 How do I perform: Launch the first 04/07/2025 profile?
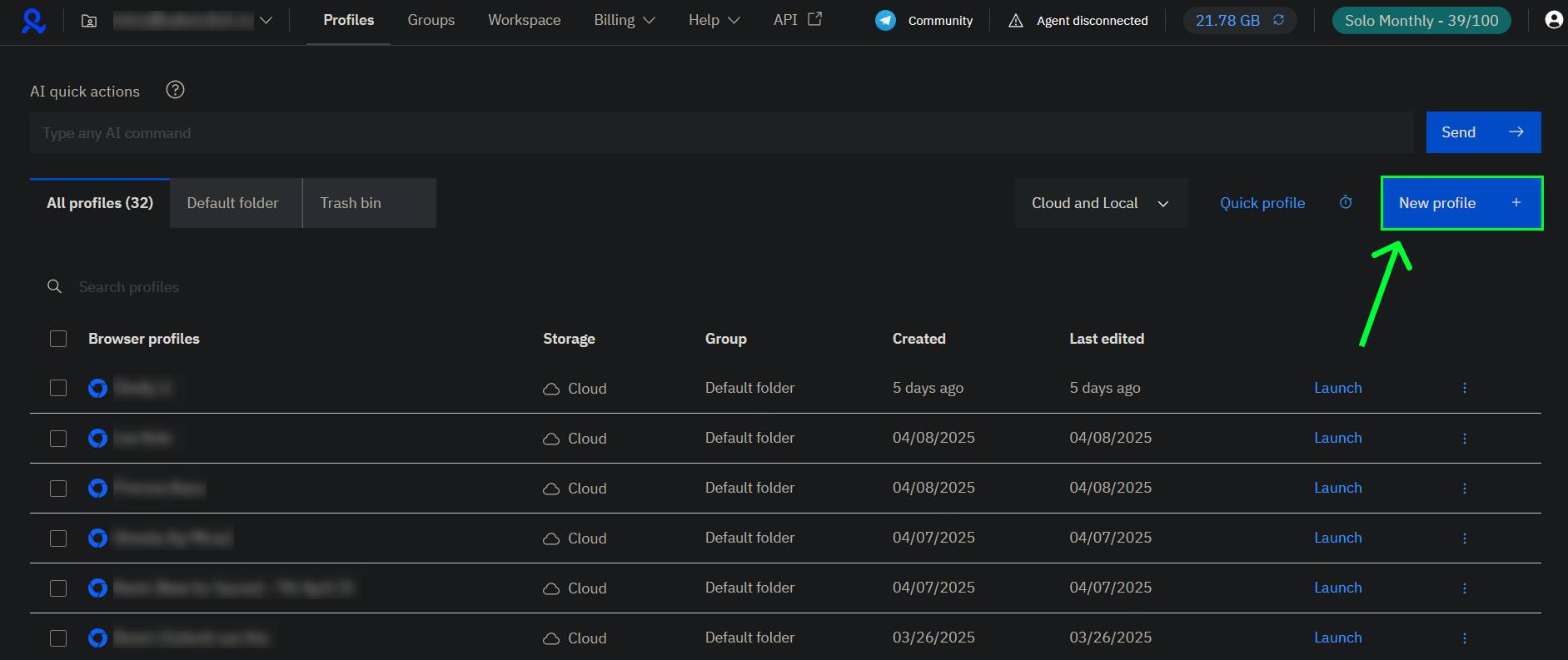pyautogui.click(x=1337, y=538)
